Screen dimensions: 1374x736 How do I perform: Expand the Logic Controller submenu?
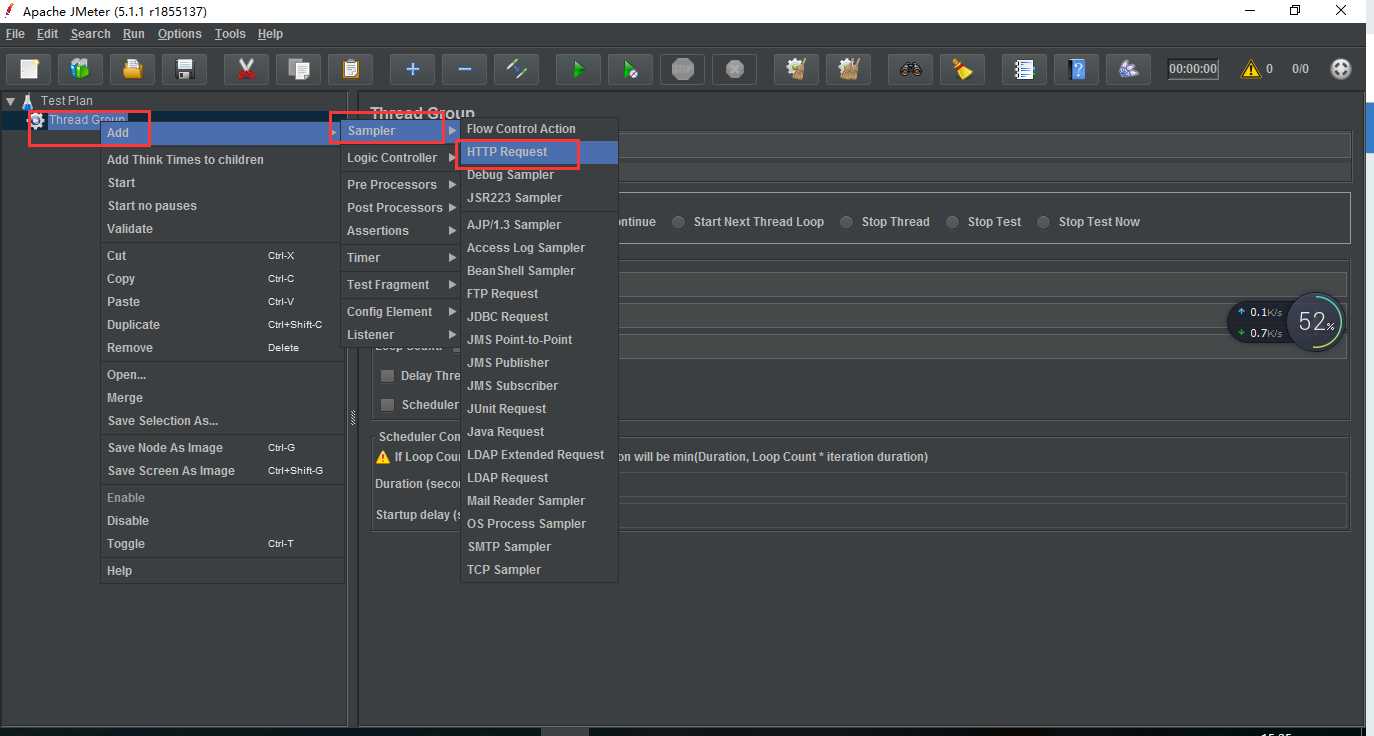coord(399,158)
